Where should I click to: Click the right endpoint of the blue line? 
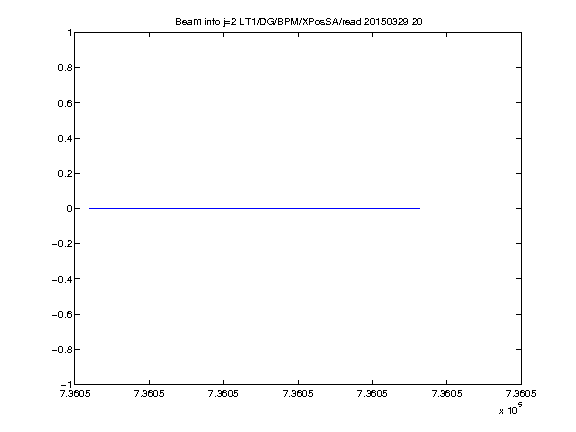point(420,208)
